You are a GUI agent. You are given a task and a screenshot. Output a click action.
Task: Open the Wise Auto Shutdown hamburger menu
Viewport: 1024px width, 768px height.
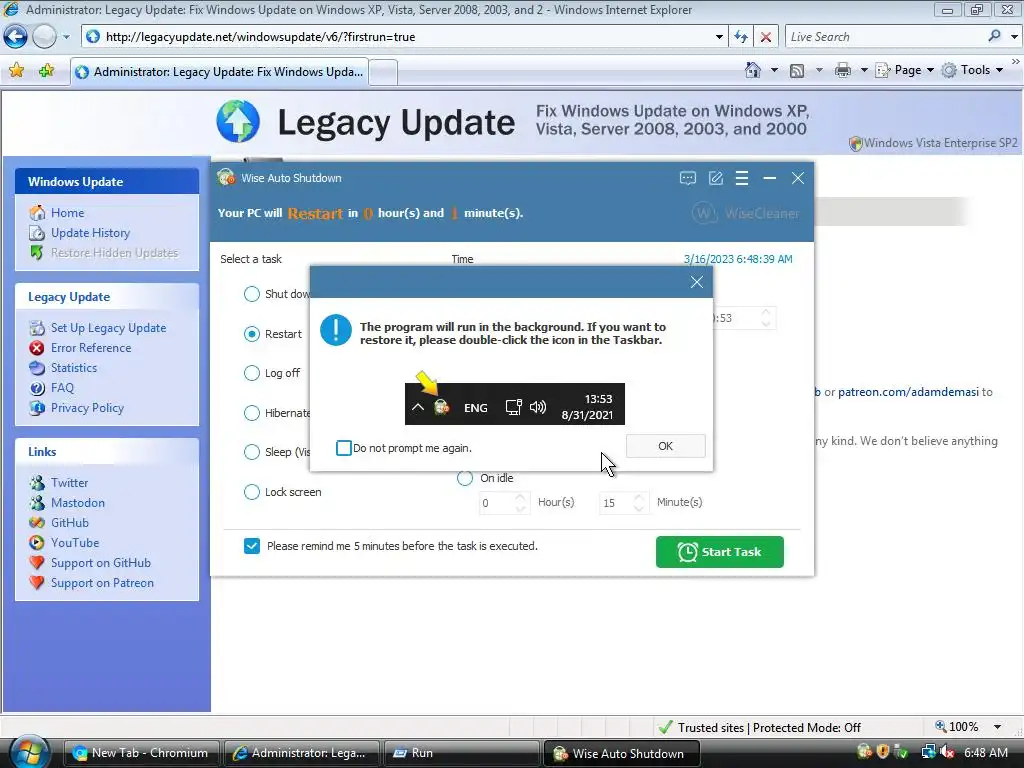[x=742, y=178]
